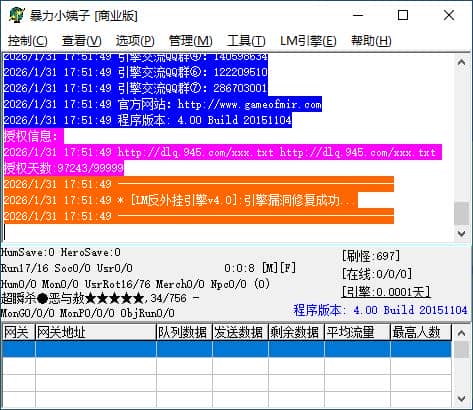Click the LM反外挂引擎v4.0 log line
Screen dimensions: 473x410
(x=181, y=200)
